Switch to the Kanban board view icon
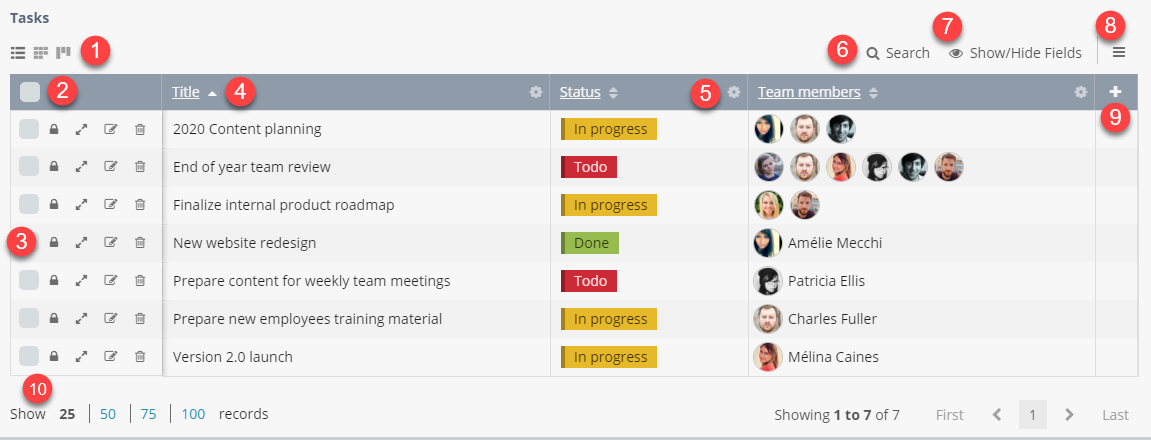Screen dimensions: 1151x440 [x=63, y=52]
